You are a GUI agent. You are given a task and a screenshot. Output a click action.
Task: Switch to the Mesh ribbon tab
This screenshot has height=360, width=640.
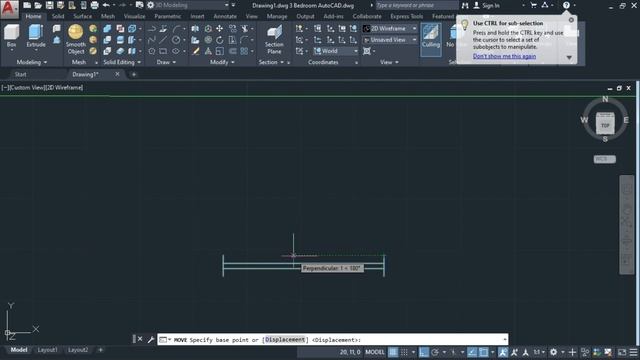[108, 16]
